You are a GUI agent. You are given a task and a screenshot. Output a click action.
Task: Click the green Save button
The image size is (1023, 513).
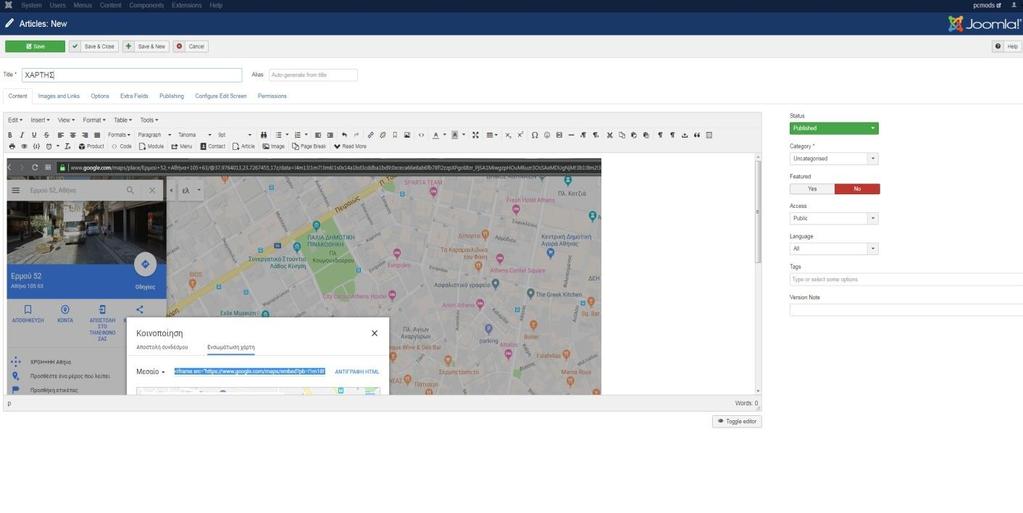coord(35,46)
